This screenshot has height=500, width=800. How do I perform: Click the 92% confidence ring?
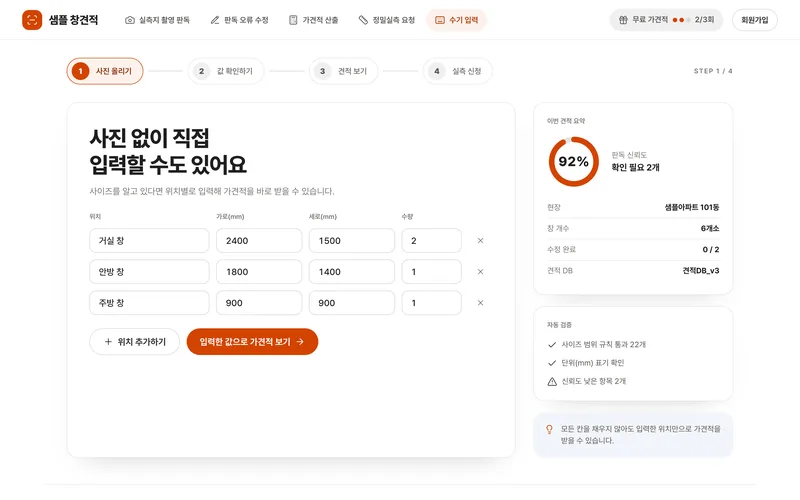tap(573, 162)
